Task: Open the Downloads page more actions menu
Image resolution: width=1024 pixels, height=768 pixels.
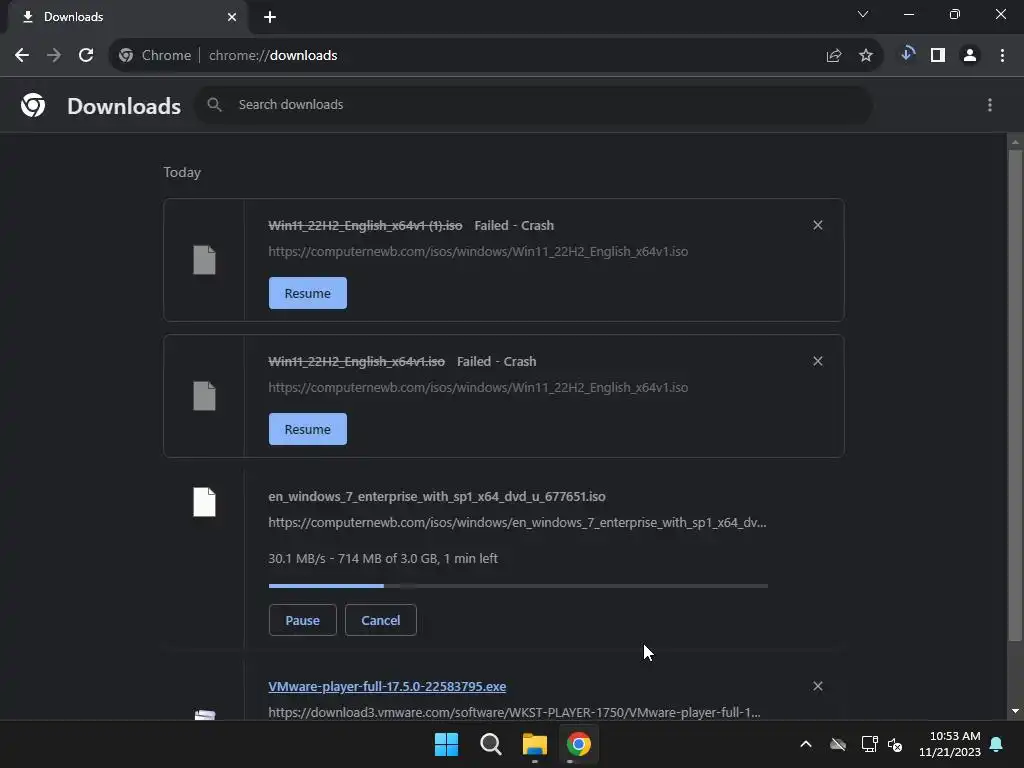Action: pyautogui.click(x=990, y=105)
